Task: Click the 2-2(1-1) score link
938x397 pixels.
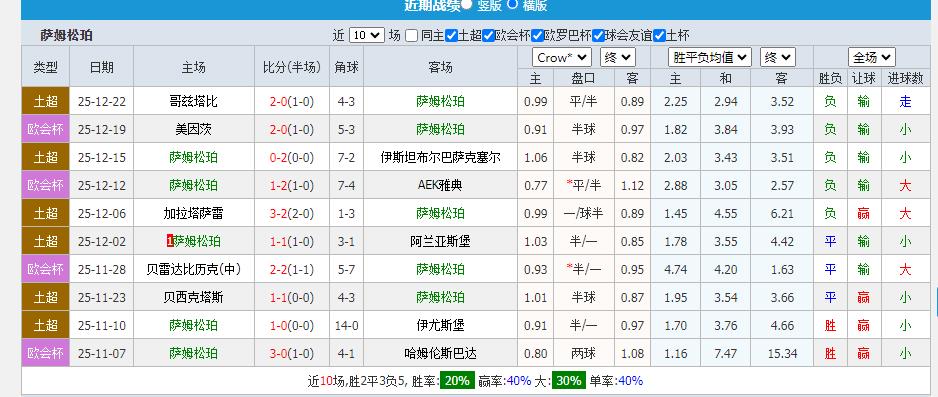Action: pyautogui.click(x=291, y=270)
